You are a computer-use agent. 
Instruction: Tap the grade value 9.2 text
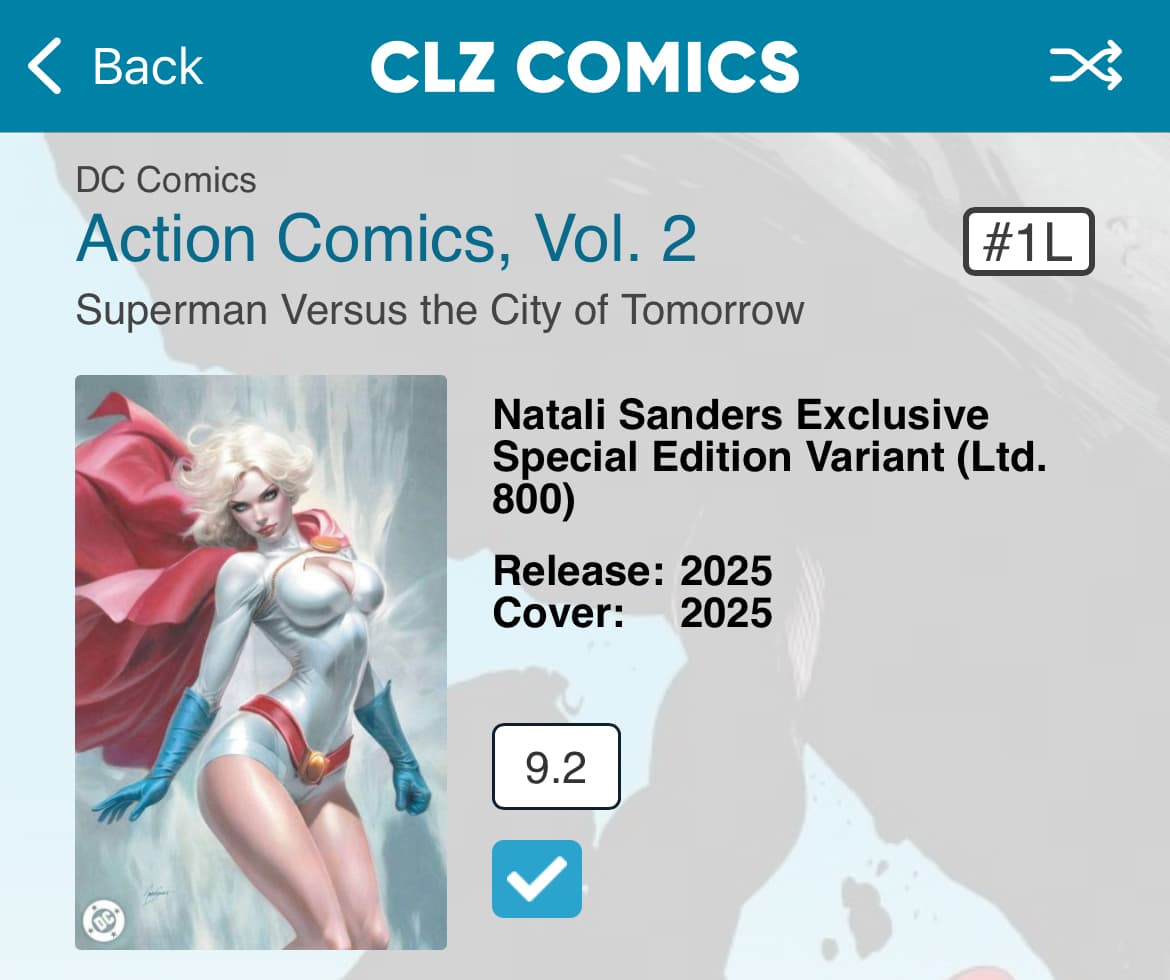click(556, 767)
